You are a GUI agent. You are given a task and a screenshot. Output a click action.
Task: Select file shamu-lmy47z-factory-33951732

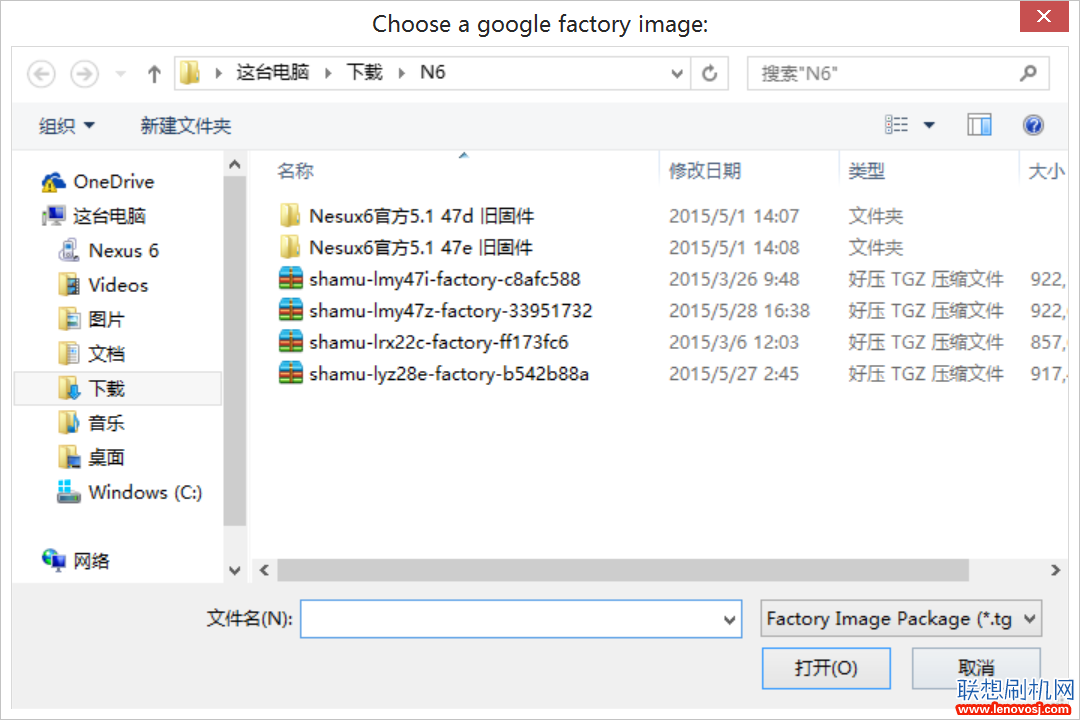click(450, 311)
